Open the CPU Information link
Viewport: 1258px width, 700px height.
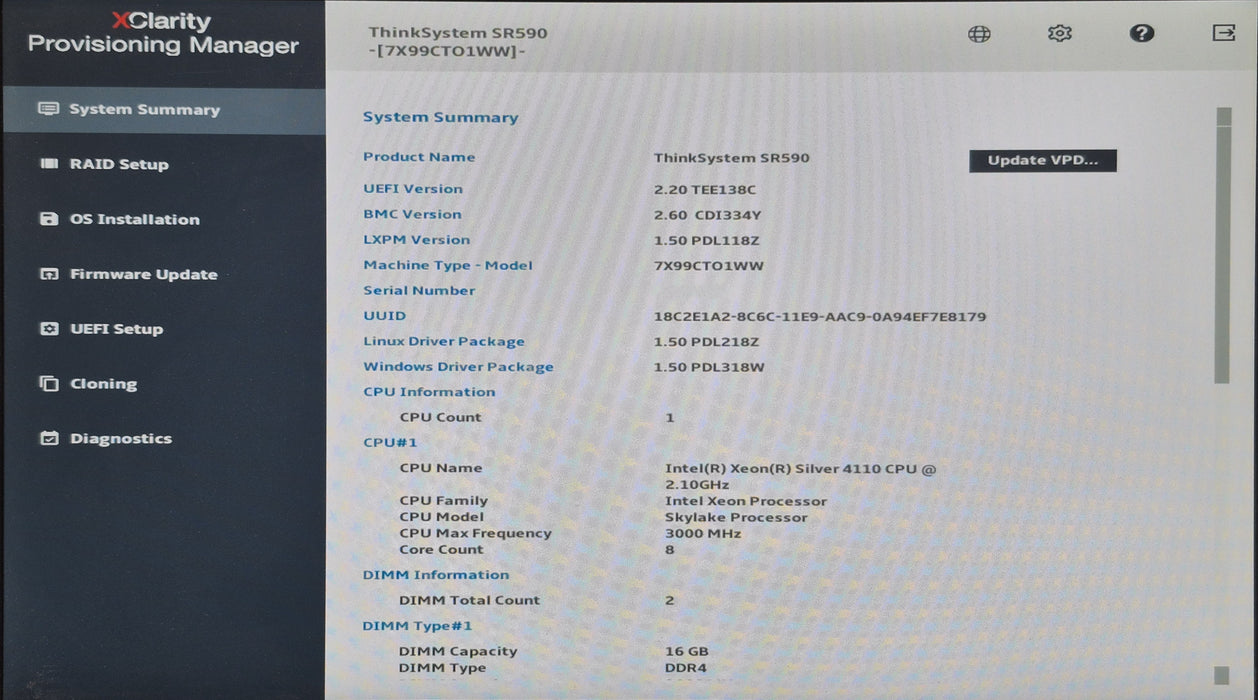(x=428, y=391)
